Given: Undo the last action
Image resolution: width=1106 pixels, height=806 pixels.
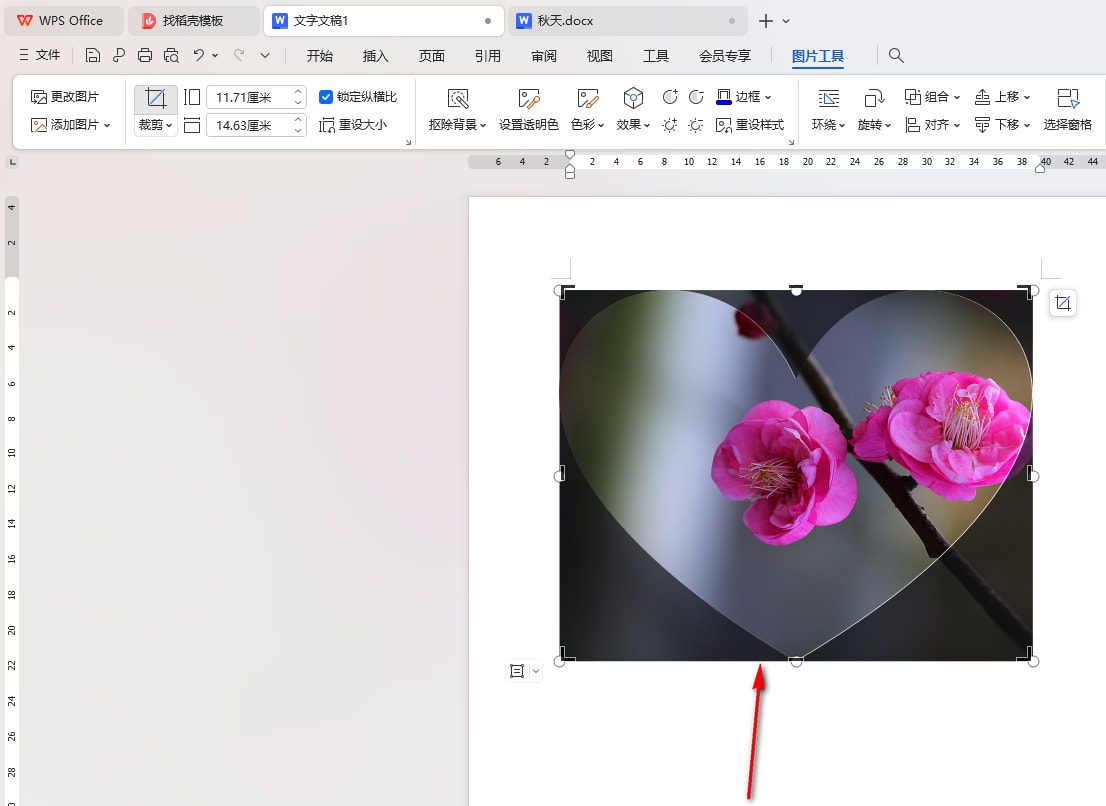Looking at the screenshot, I should (x=199, y=55).
